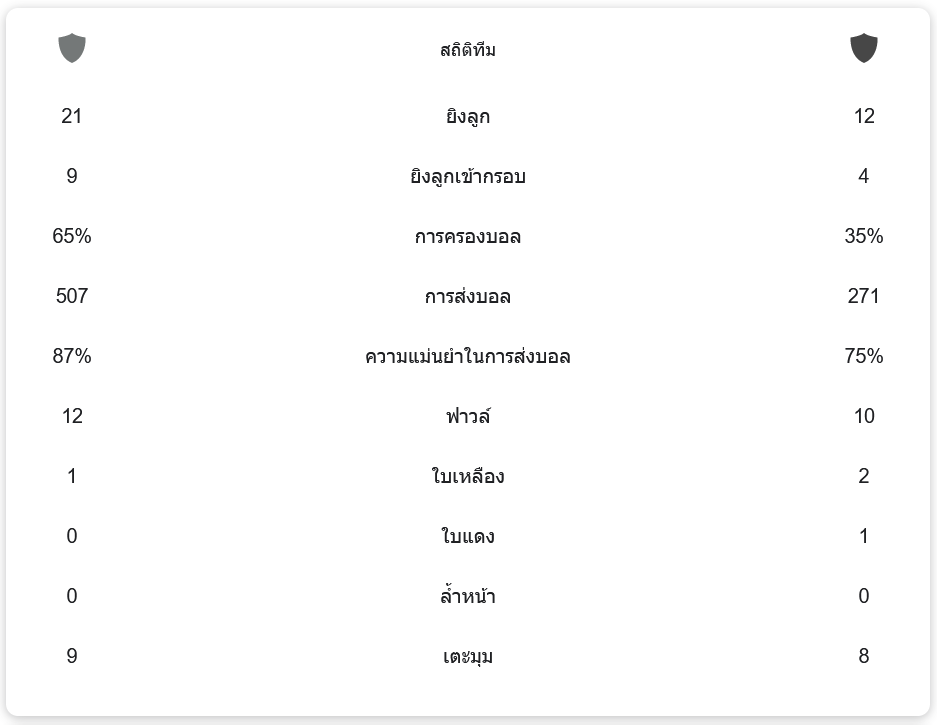Click the left team's 65% possession value
The image size is (937, 725).
click(x=72, y=237)
